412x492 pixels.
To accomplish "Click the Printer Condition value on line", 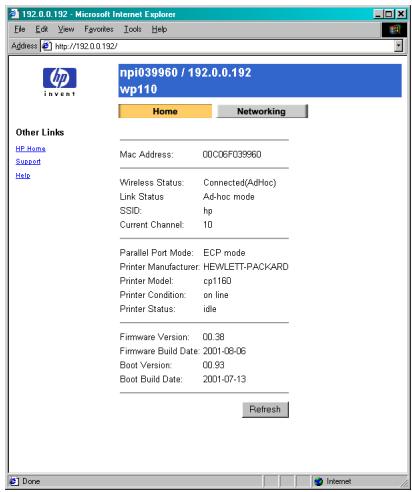I will pyautogui.click(x=216, y=295).
